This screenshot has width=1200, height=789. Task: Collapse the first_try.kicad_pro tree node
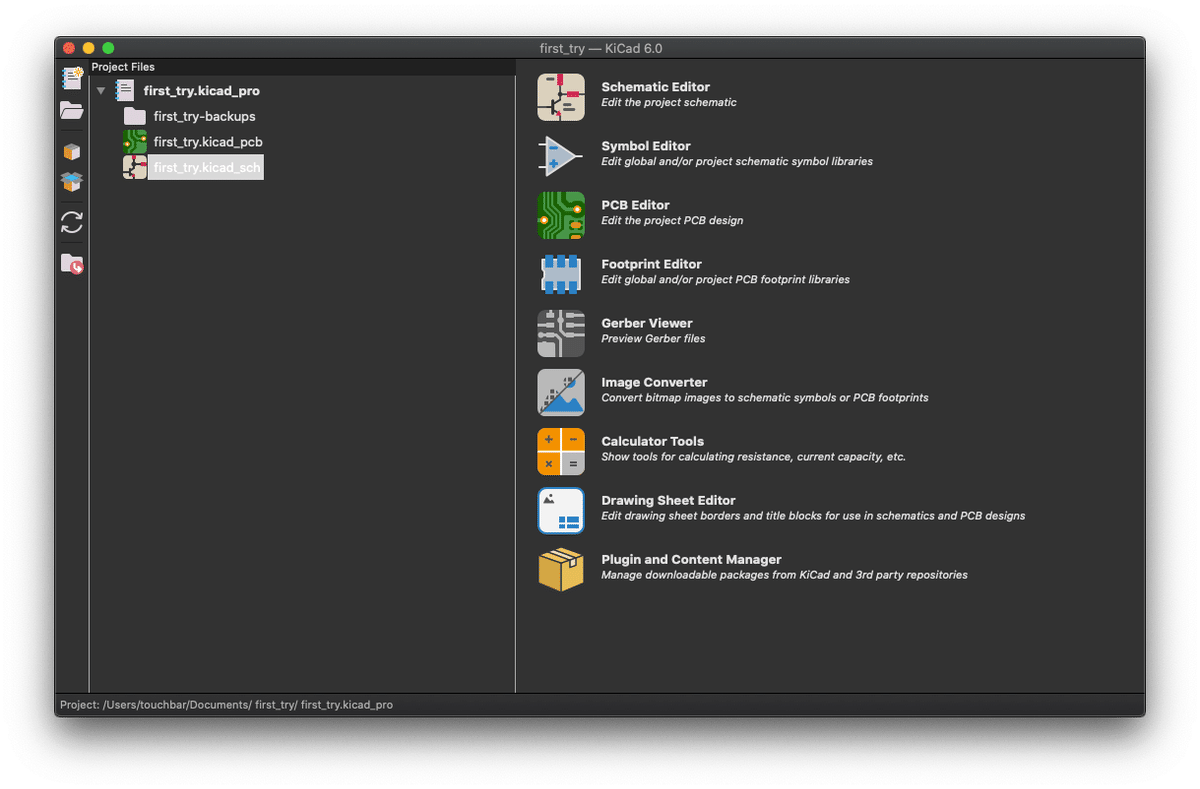(x=101, y=91)
